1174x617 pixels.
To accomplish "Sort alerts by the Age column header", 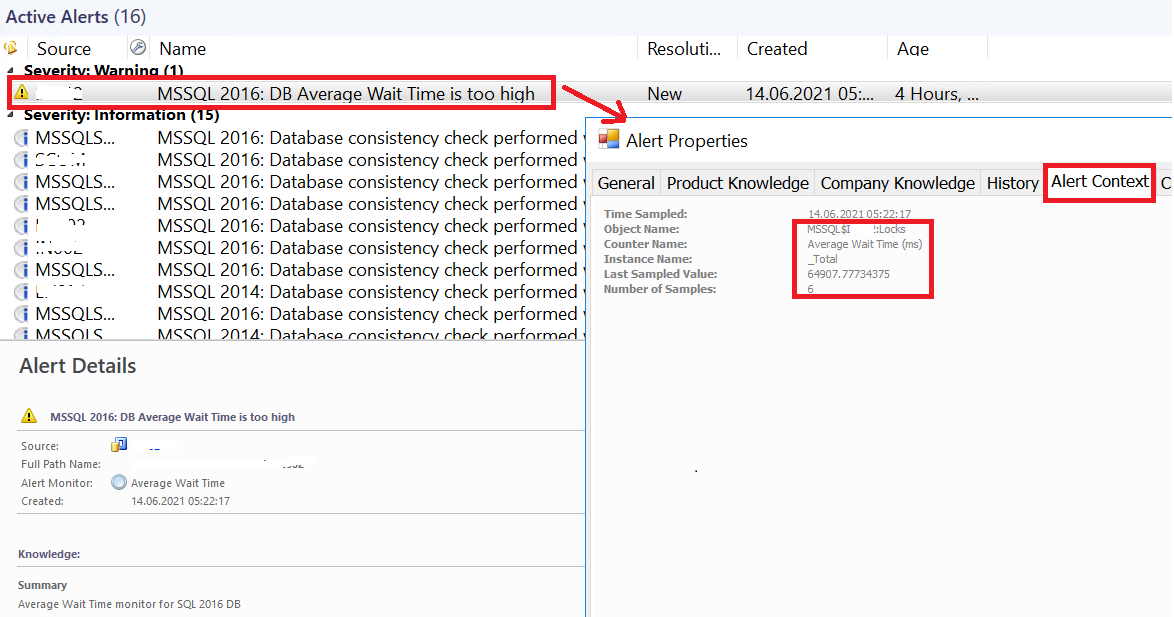I will 913,49.
